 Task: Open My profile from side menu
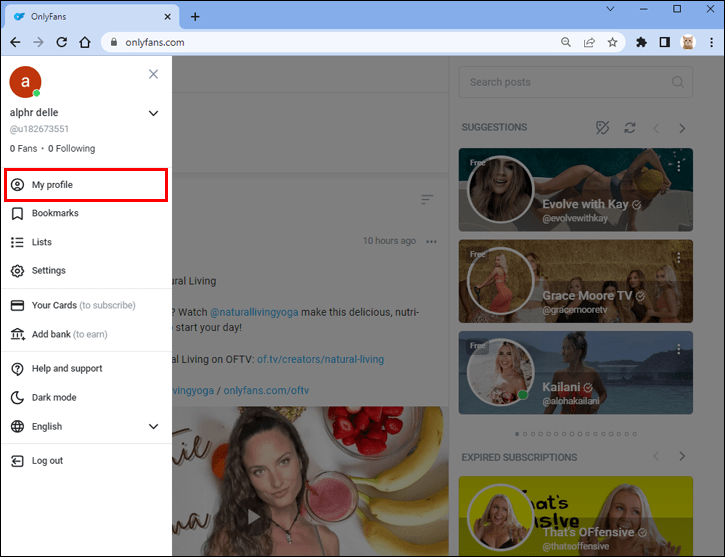pos(86,185)
